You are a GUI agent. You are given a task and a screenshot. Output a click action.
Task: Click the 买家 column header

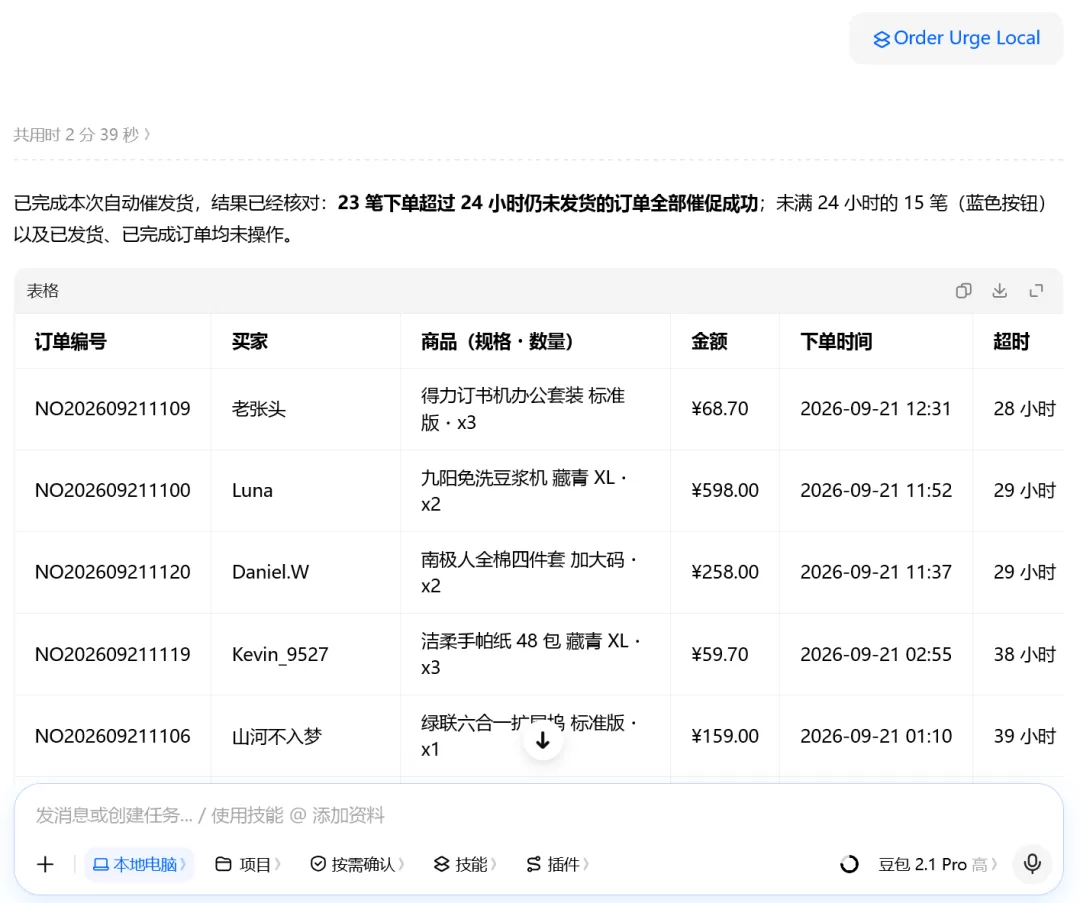pyautogui.click(x=249, y=342)
